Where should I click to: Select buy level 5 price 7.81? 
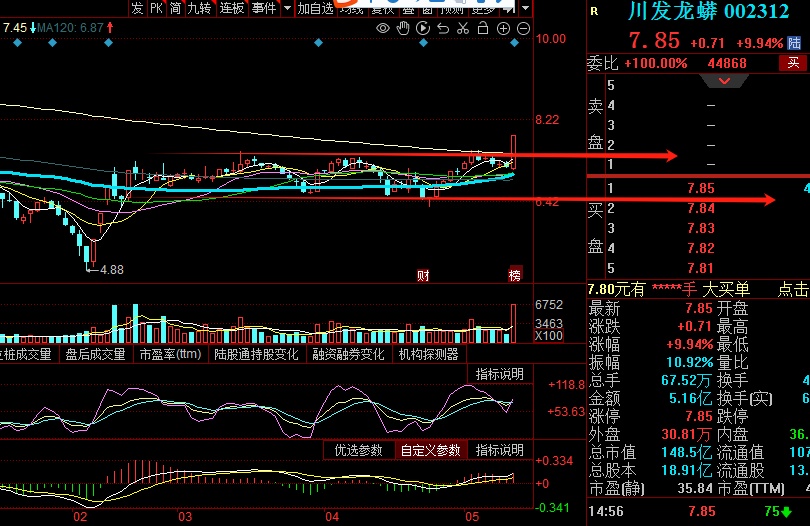(x=700, y=268)
